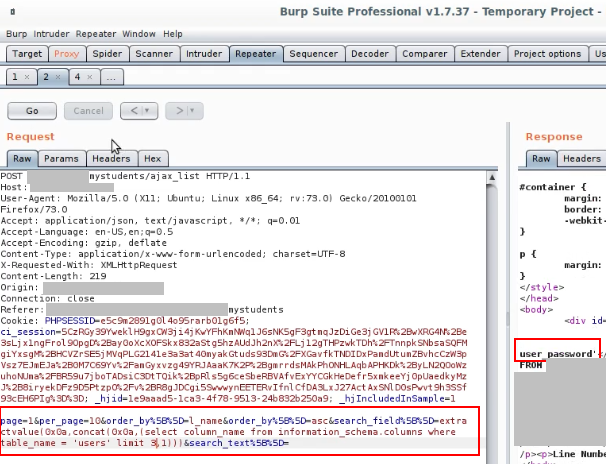Close Repeater tab 2 with its x
This screenshot has height=464, width=606.
click(58, 77)
